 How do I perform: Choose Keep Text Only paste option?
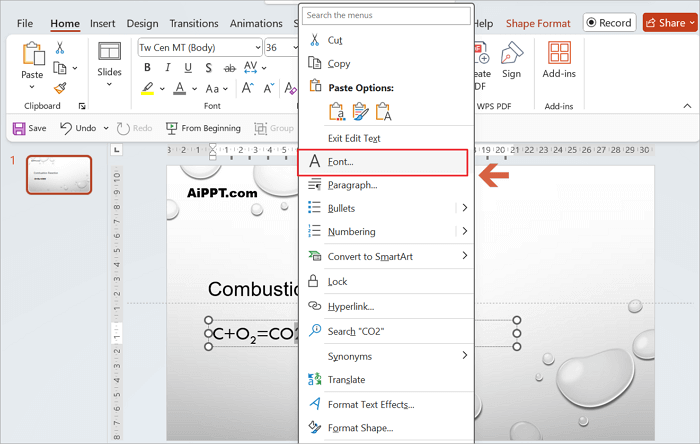382,111
